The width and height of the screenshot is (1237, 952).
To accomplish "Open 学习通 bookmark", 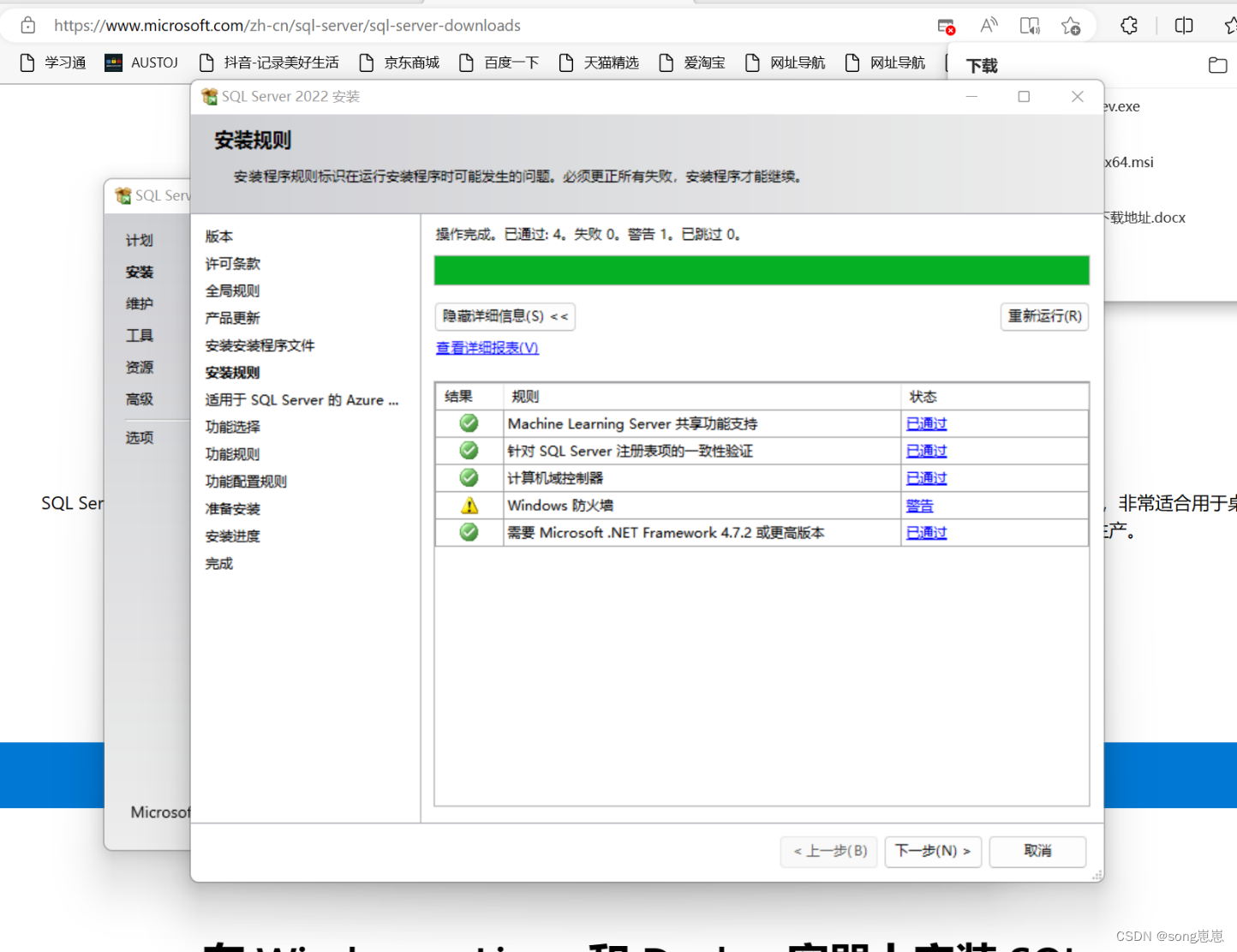I will tap(53, 63).
